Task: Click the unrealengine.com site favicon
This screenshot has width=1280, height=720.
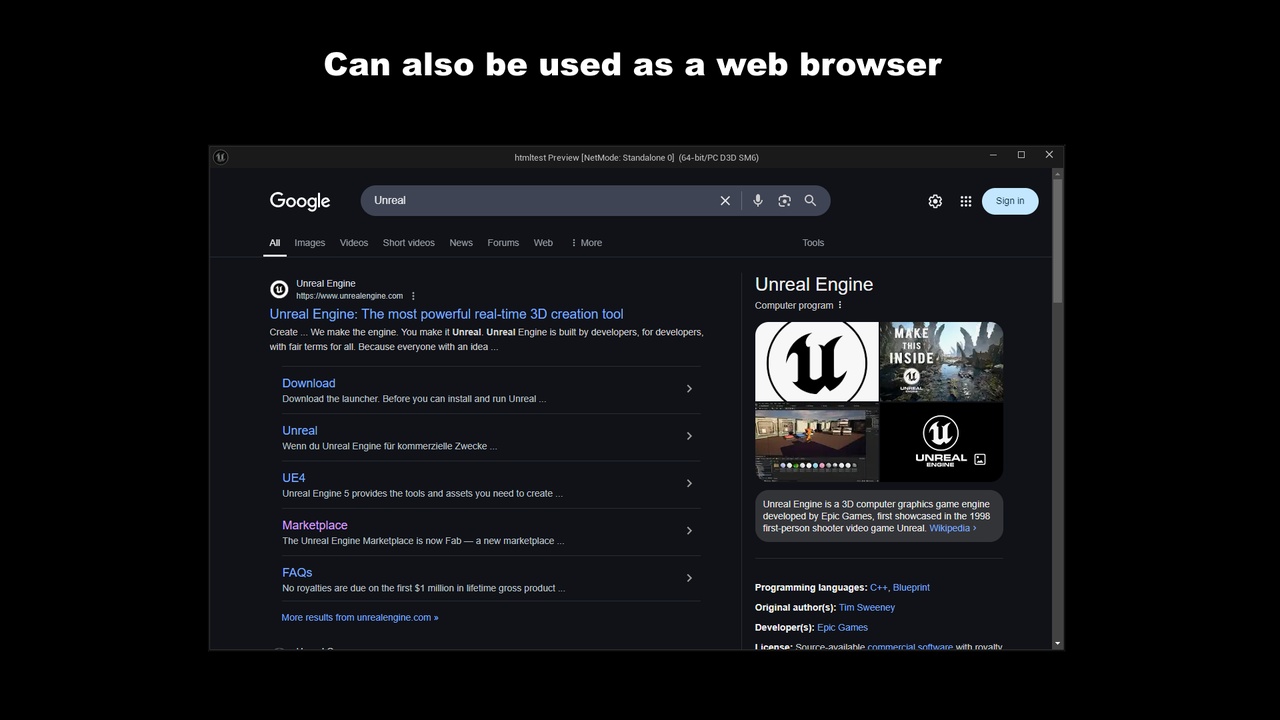Action: coord(279,289)
